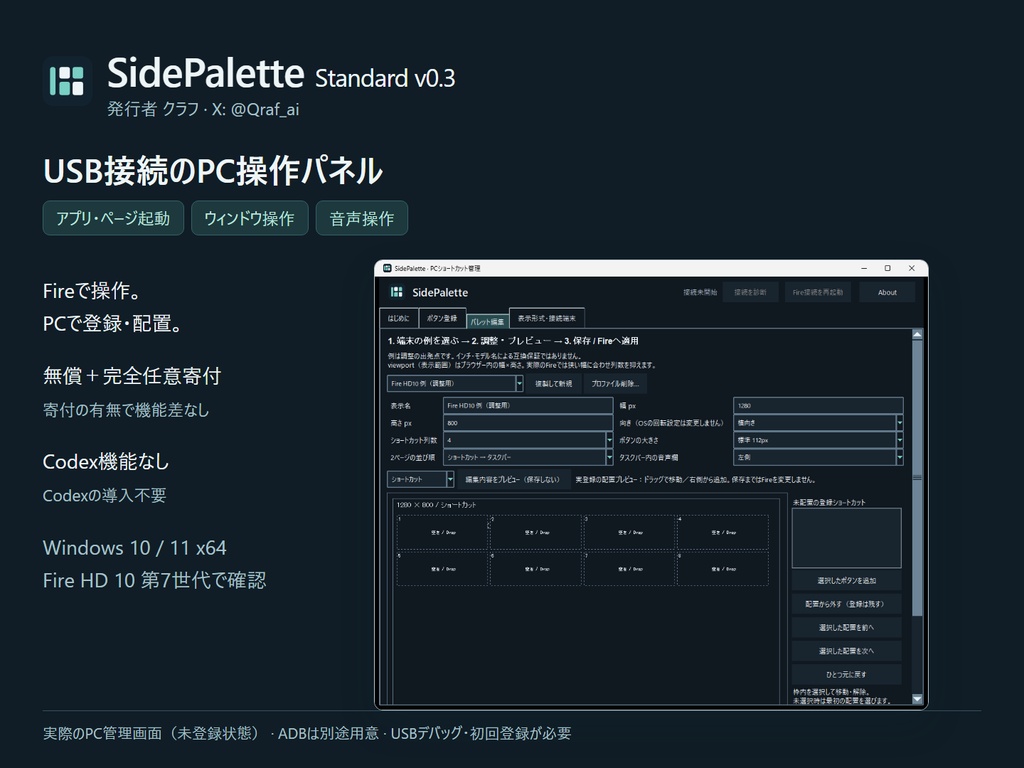
Task: Click the 音声操作 tag
Action: click(x=362, y=218)
